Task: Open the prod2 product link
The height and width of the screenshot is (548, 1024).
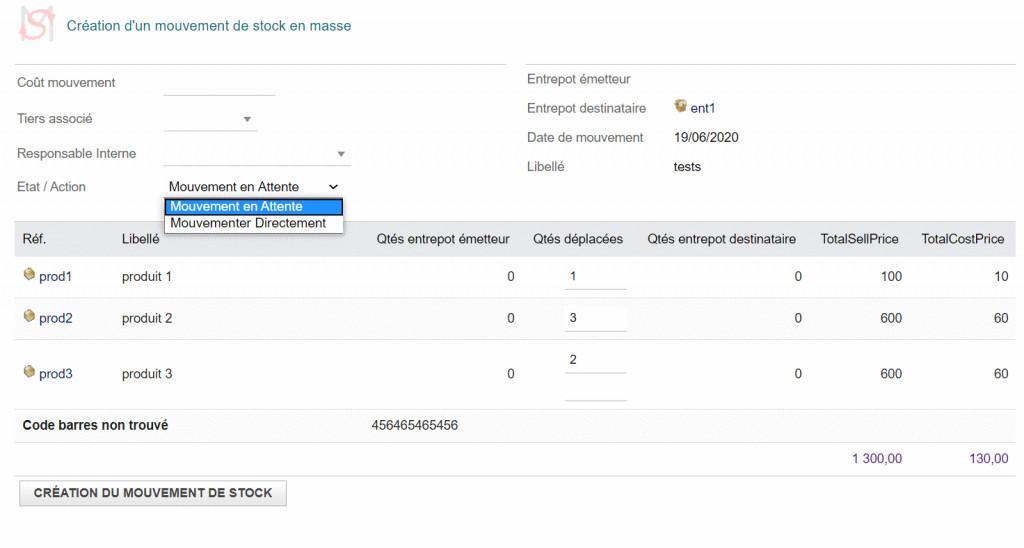Action: (56, 318)
